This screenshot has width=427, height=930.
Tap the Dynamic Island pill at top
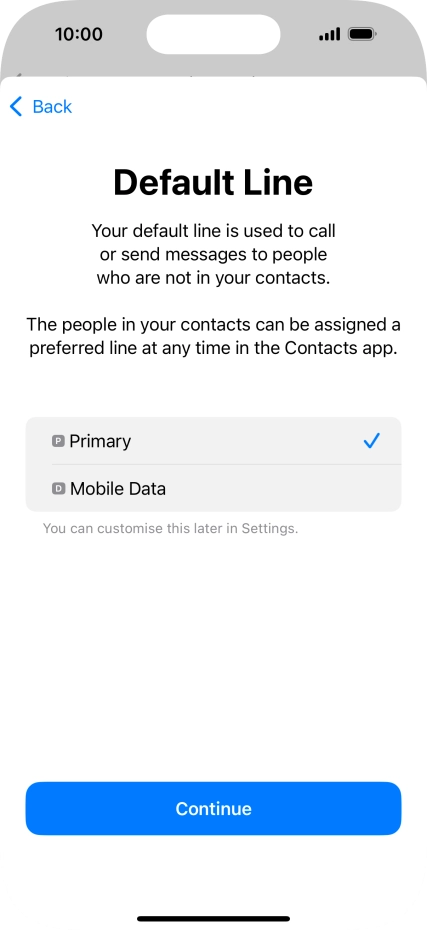(214, 34)
